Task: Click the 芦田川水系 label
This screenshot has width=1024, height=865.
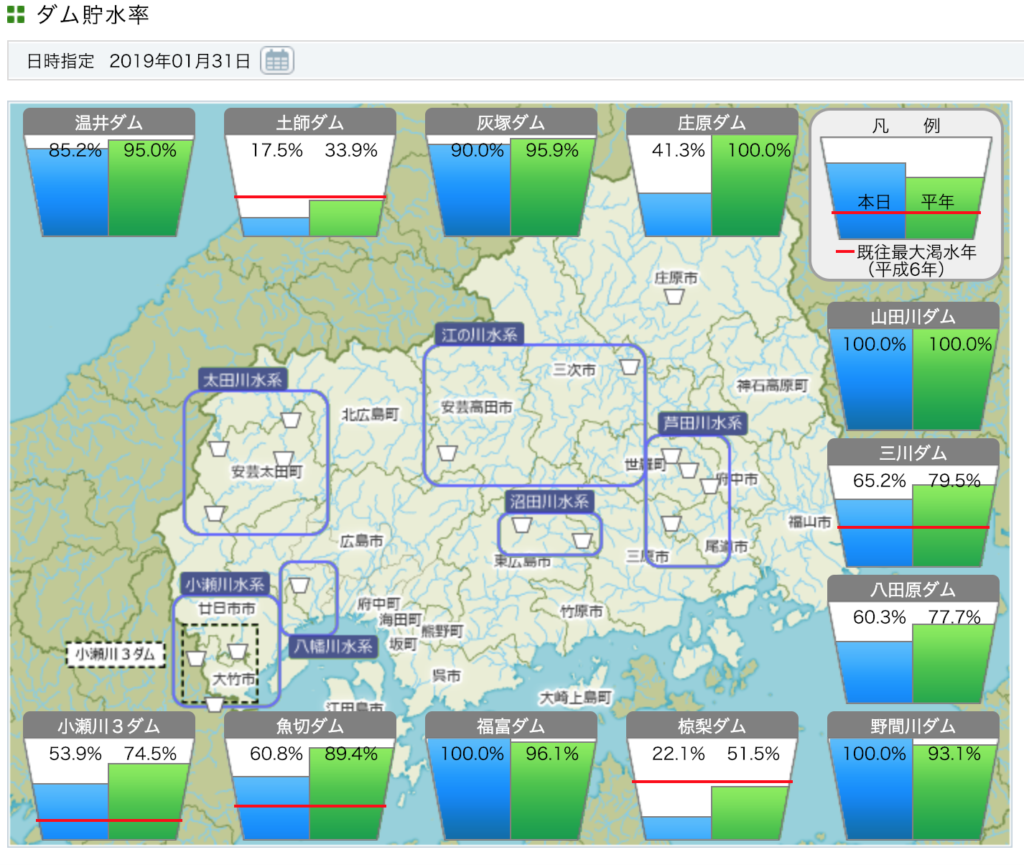Action: (x=703, y=423)
